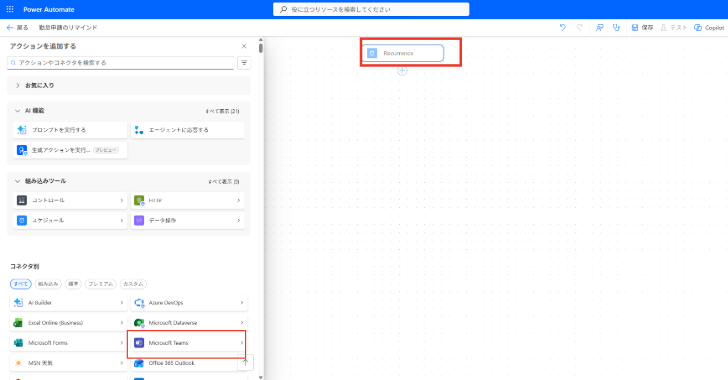Viewport: 728px width, 380px height.
Task: Open the Excel Online (Business) connector icon
Action: [x=19, y=322]
